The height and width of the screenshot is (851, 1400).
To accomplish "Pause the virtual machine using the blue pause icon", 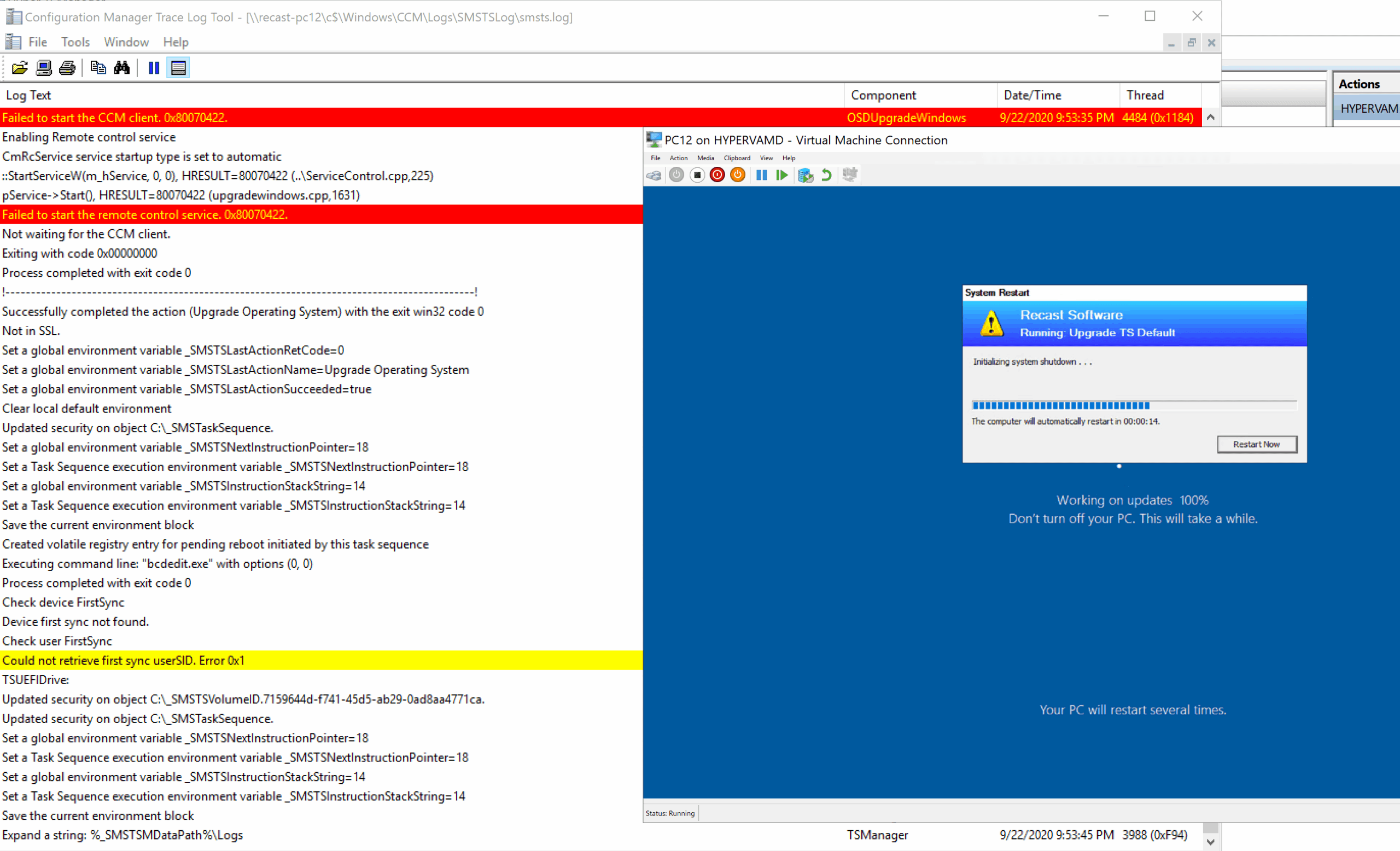I will 761,175.
